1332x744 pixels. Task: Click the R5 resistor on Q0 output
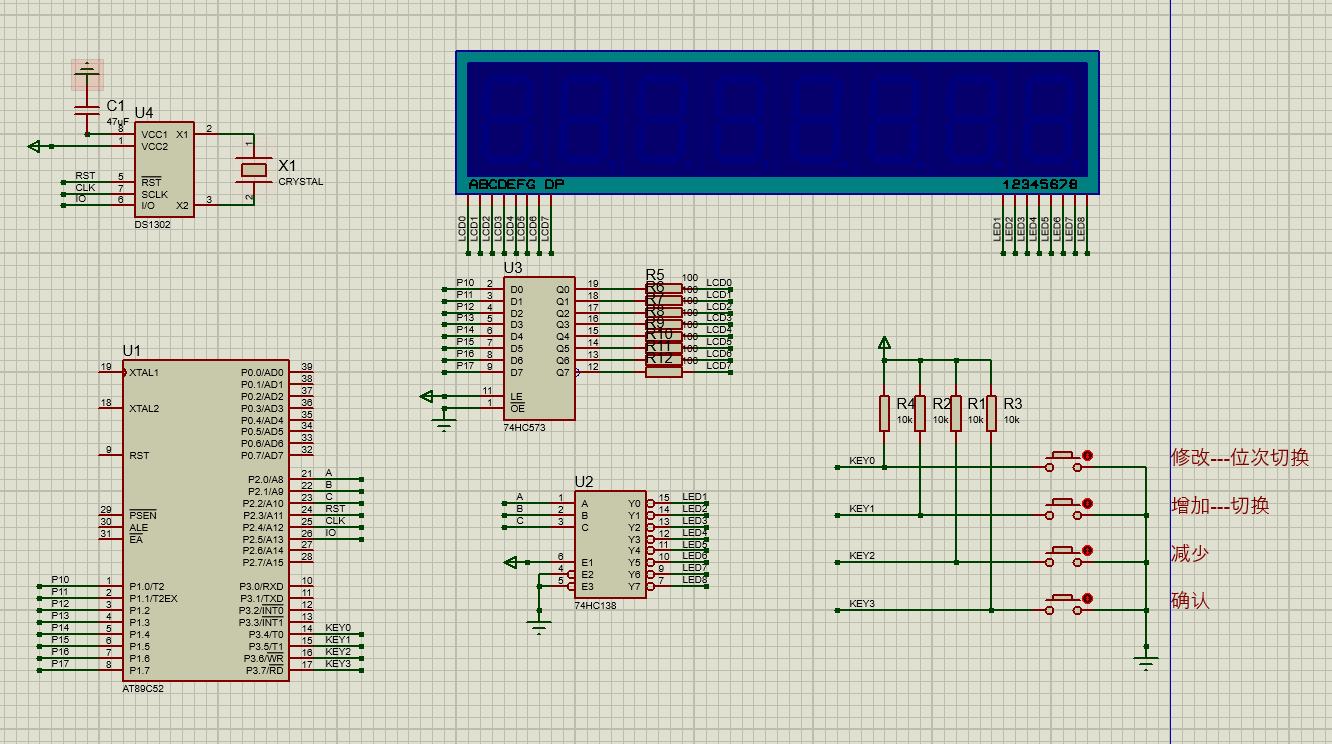click(664, 289)
